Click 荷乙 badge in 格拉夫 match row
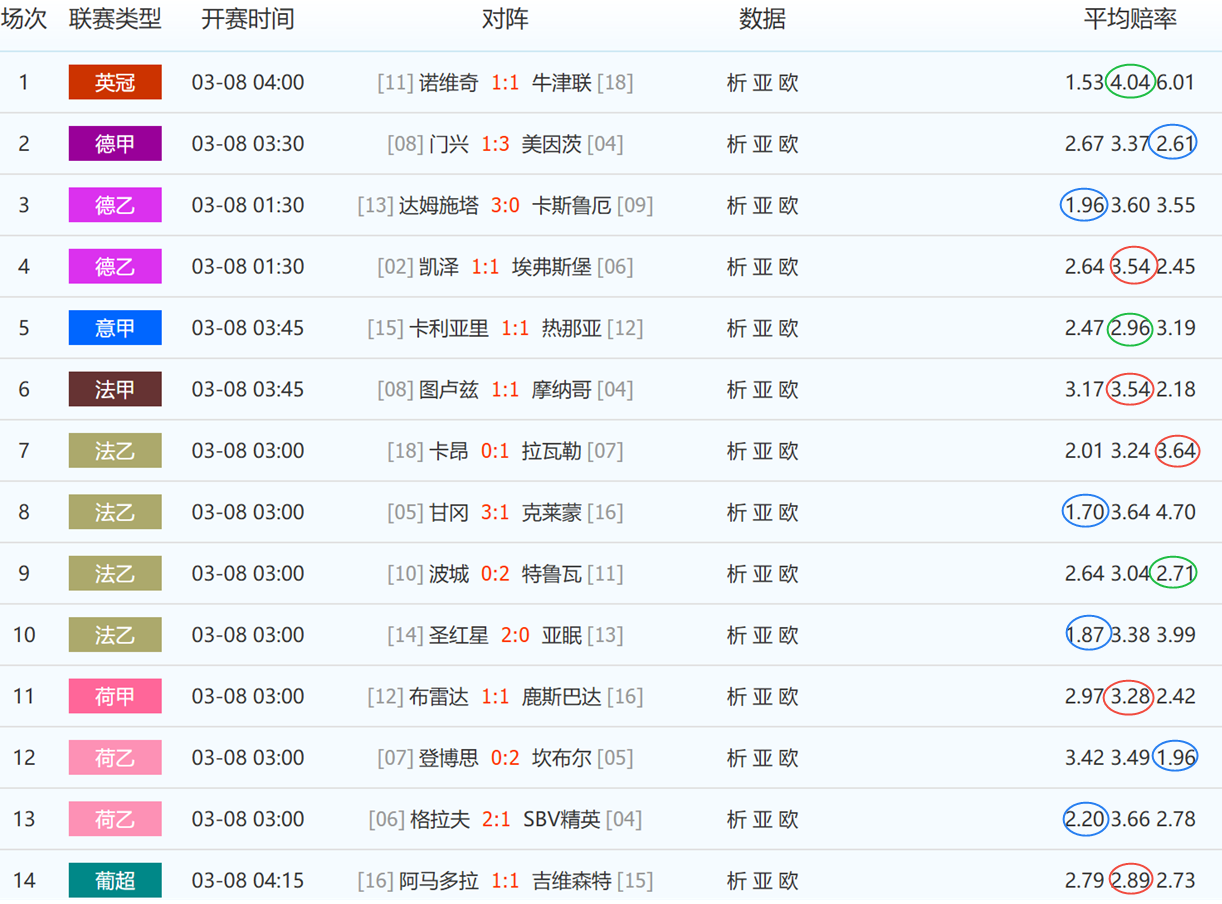Viewport: 1222px width, 904px height. click(x=115, y=819)
